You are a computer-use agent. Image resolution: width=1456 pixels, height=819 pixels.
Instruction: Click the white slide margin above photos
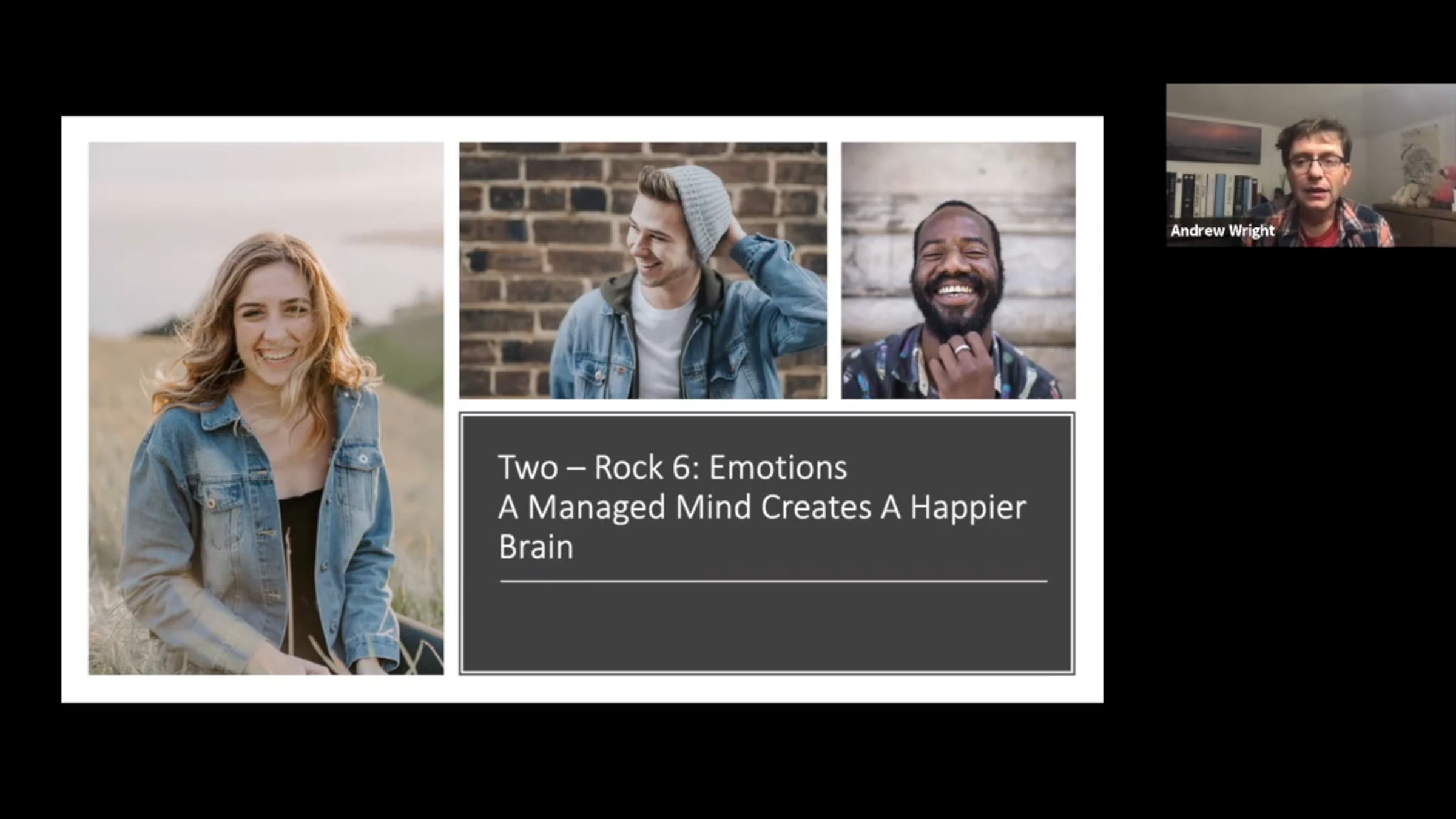pos(582,129)
